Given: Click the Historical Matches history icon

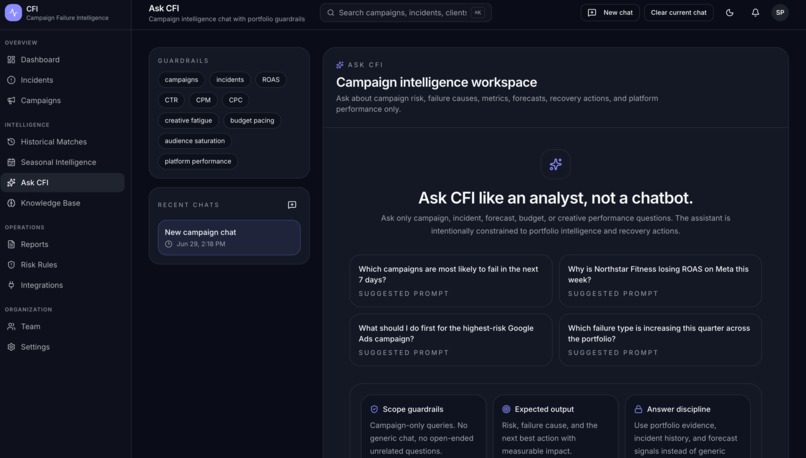Looking at the screenshot, I should (11, 142).
